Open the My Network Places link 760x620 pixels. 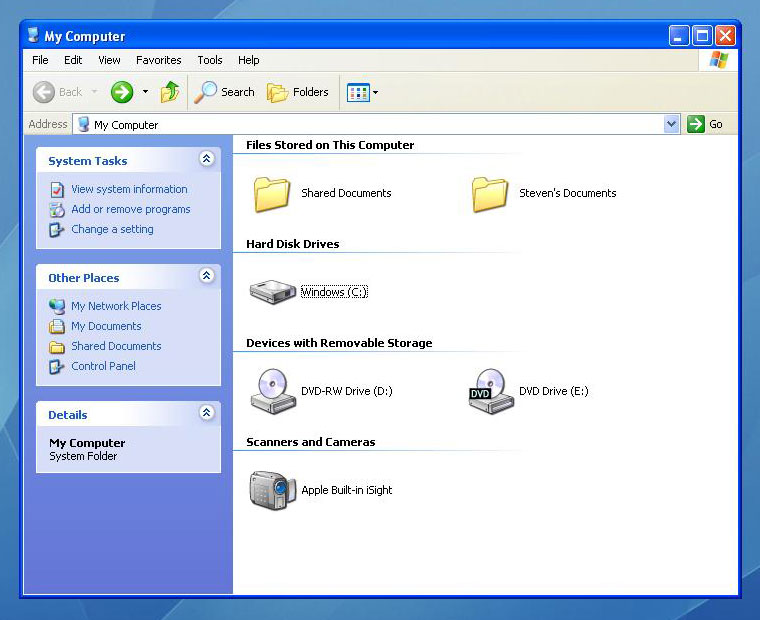click(116, 306)
